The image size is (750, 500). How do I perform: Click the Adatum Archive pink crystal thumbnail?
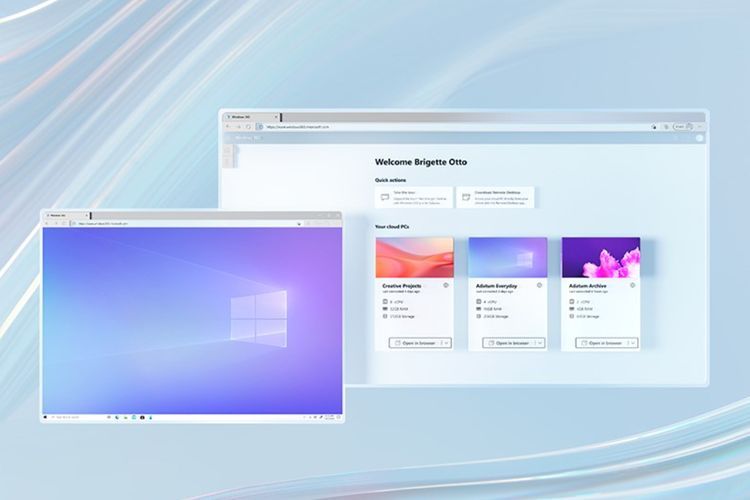tap(600, 257)
